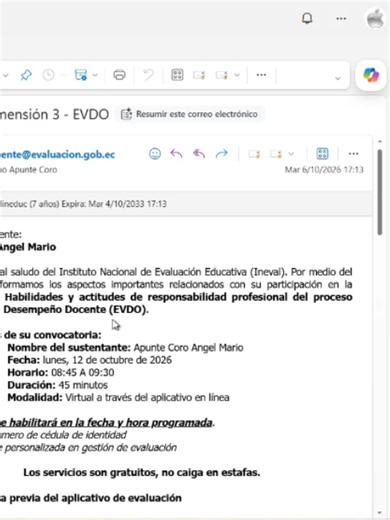
Task: Open toolbar overflow three-dots menu
Action: 261,75
